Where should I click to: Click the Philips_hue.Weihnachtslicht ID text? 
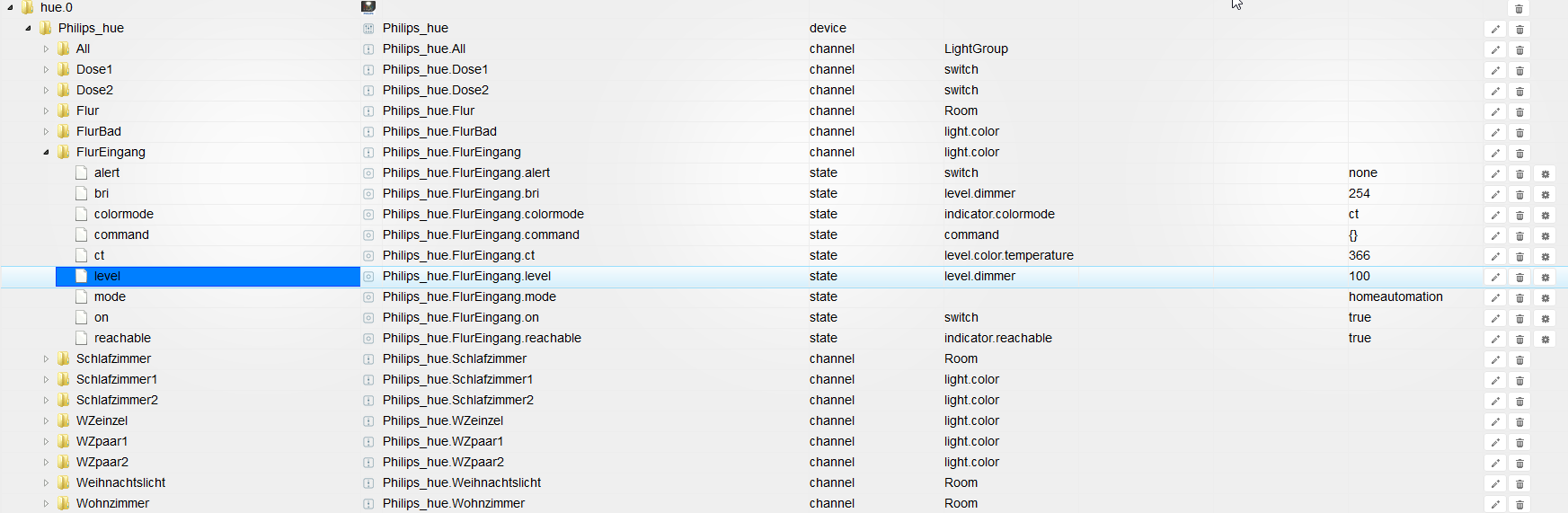tap(462, 482)
